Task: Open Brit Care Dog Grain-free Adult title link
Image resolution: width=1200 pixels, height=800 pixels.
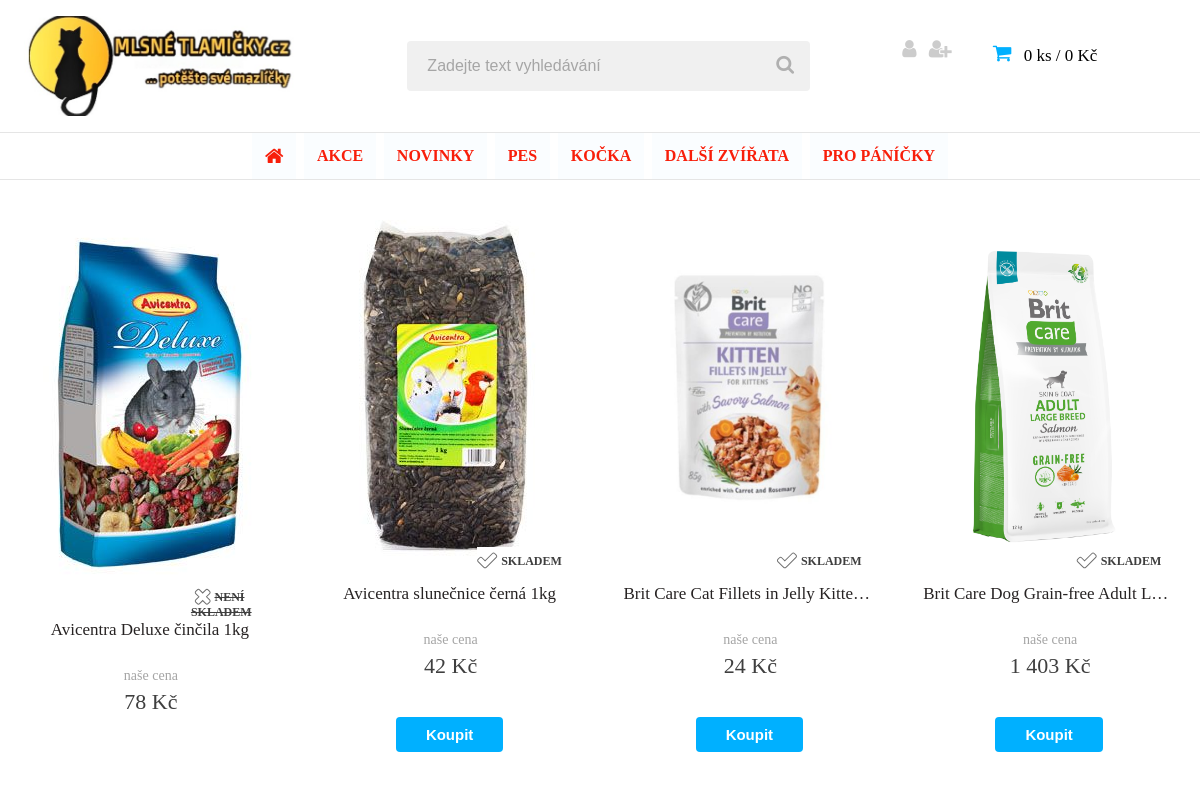Action: [1046, 594]
